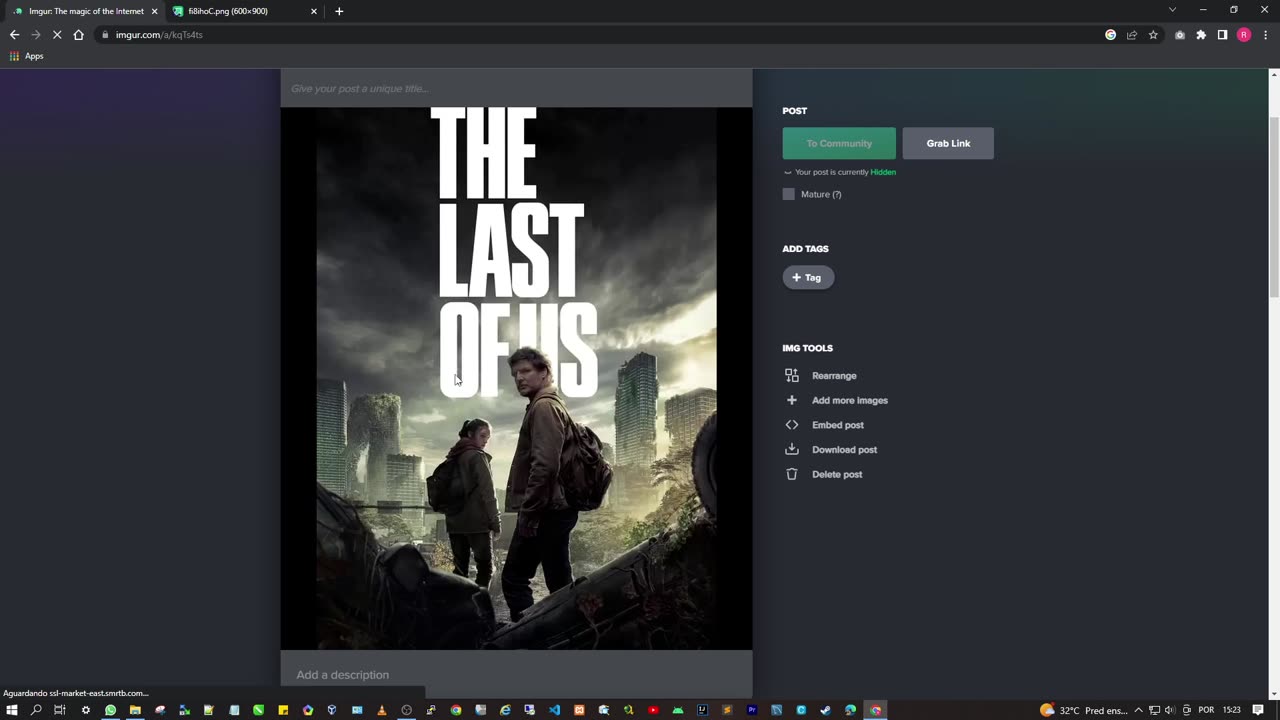Open Premiere Pro from the taskbar

pyautogui.click(x=752, y=710)
